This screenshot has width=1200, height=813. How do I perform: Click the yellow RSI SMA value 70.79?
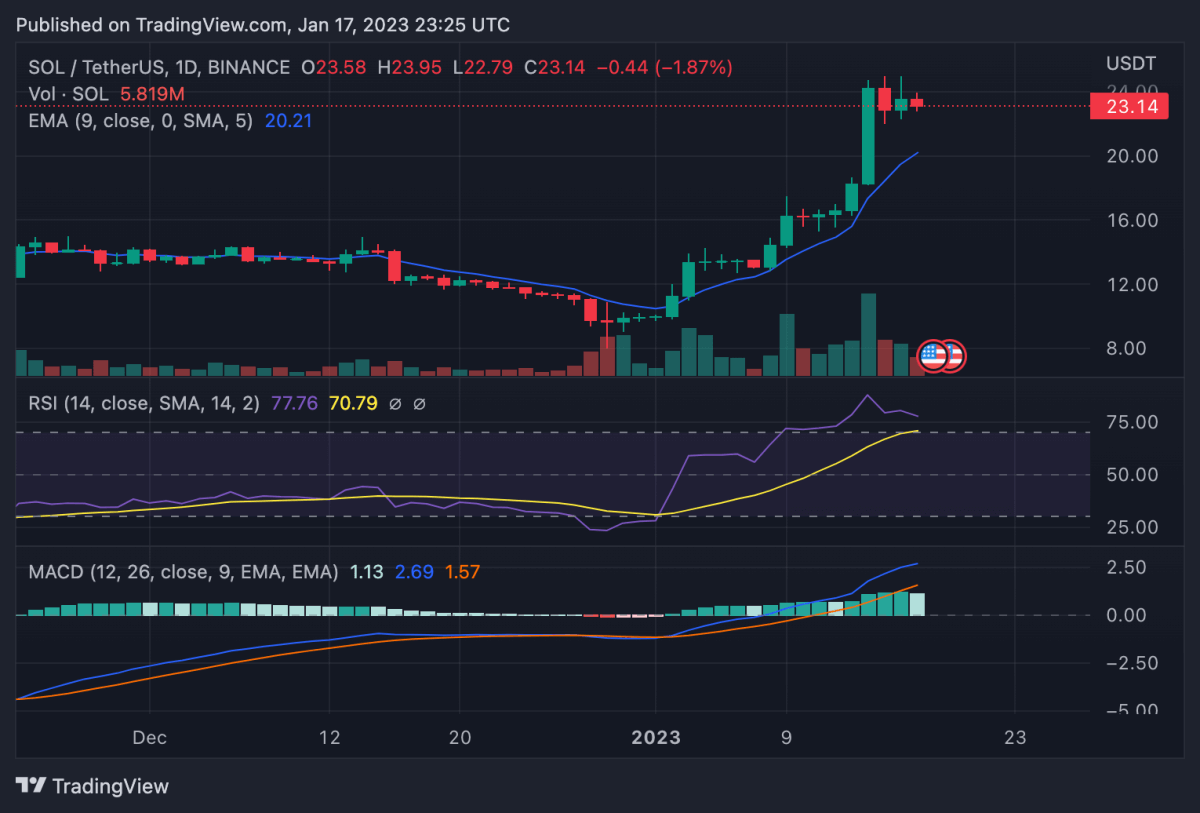[353, 405]
